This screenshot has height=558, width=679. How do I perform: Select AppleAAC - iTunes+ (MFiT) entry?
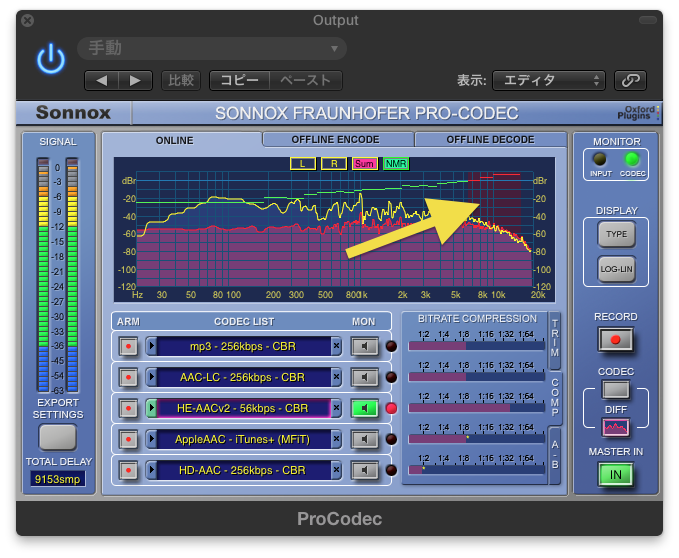(244, 439)
